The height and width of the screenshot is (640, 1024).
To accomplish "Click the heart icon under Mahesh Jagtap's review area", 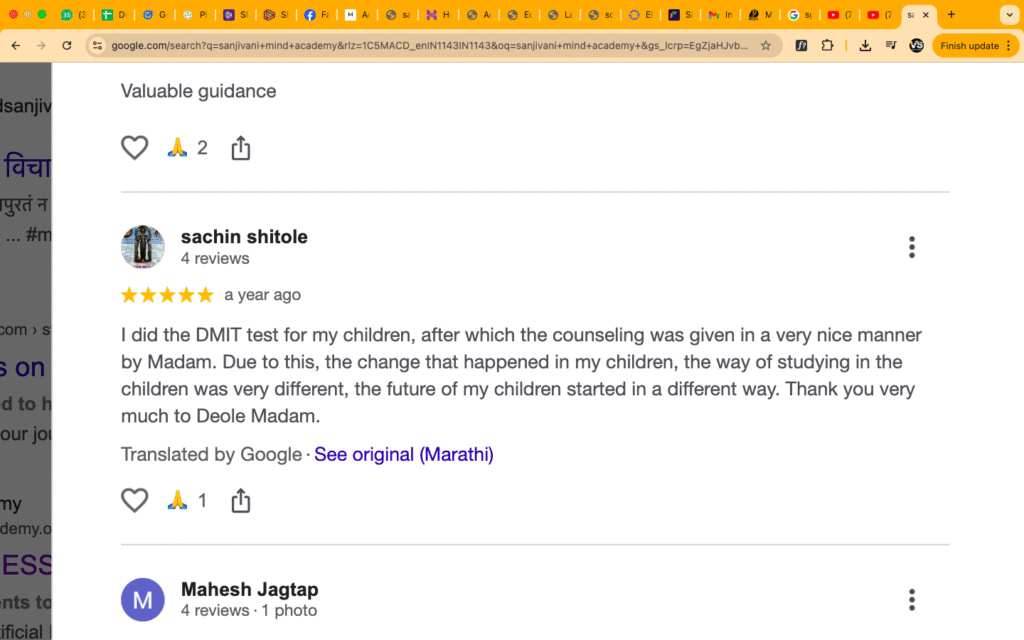I will click(x=134, y=147).
